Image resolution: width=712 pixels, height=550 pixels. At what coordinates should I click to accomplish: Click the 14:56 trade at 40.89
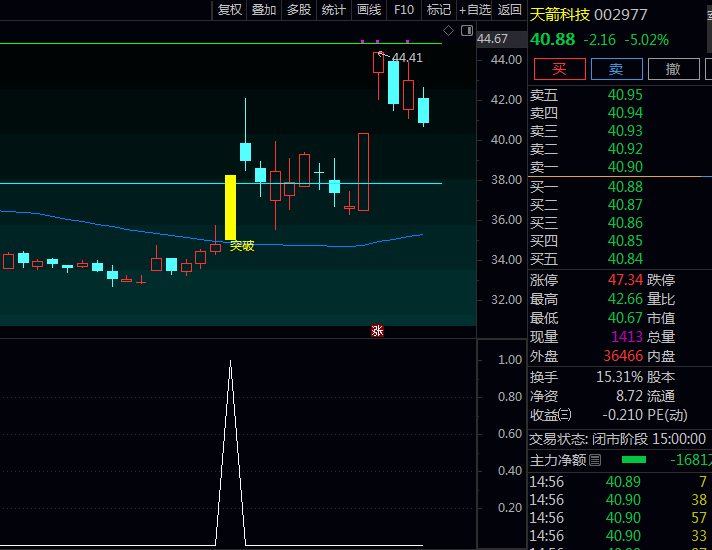[618, 481]
